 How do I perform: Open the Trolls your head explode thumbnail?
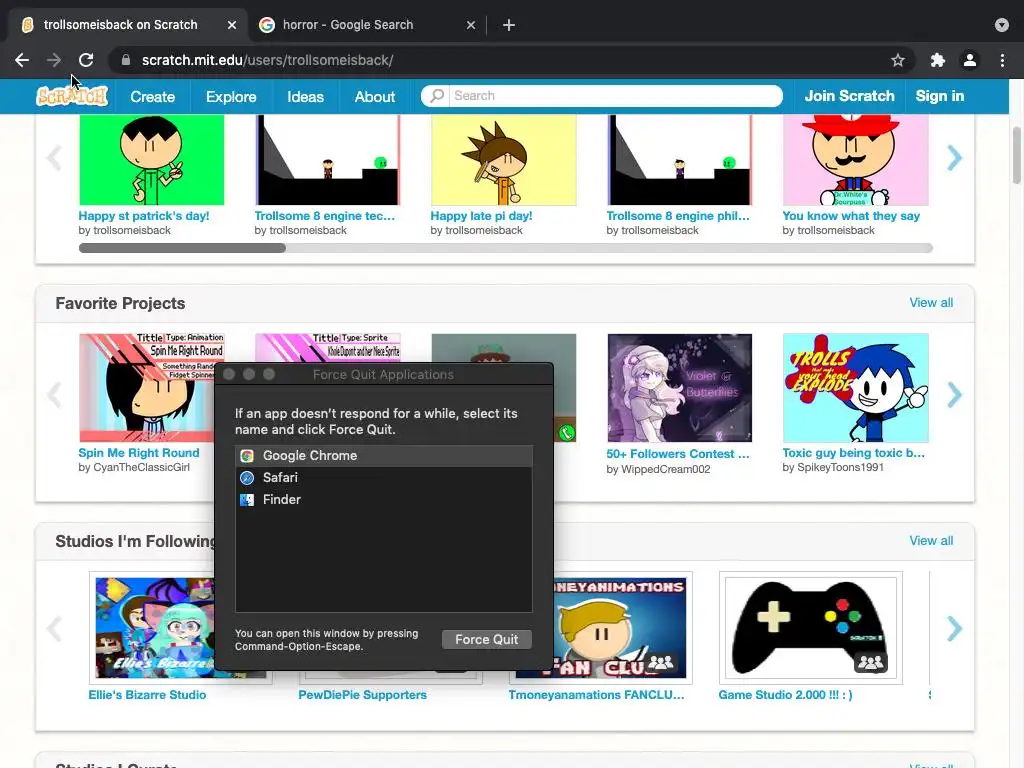(x=856, y=388)
